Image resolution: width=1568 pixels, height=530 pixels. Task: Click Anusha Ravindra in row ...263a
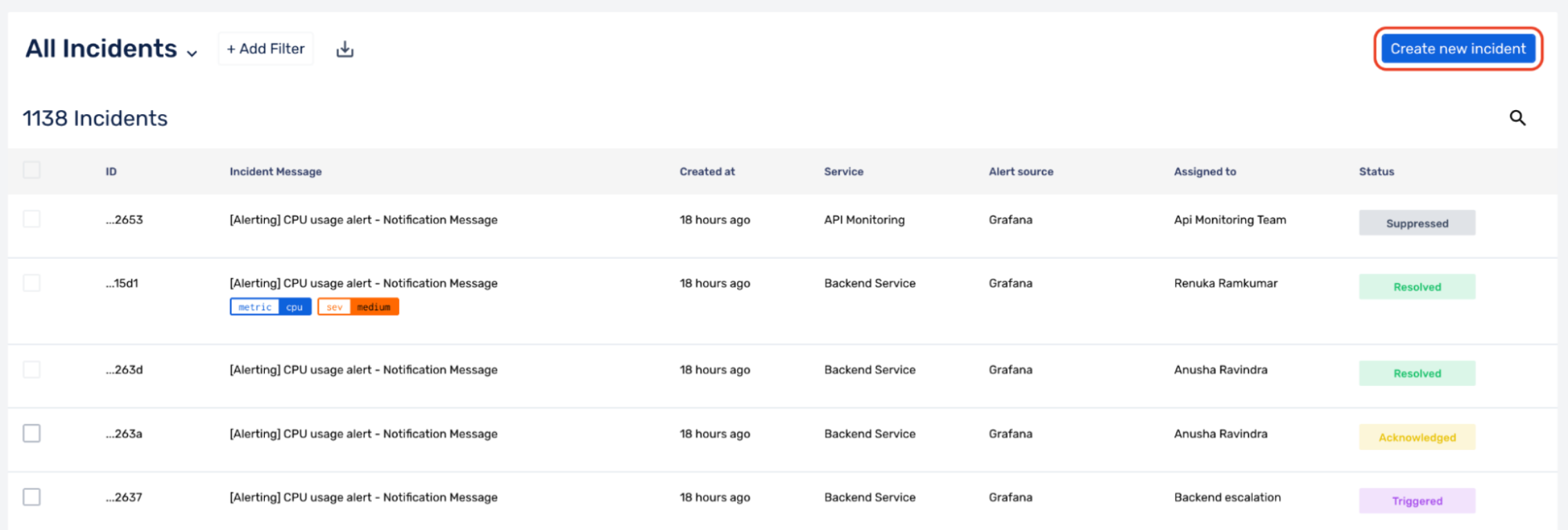(x=1221, y=434)
